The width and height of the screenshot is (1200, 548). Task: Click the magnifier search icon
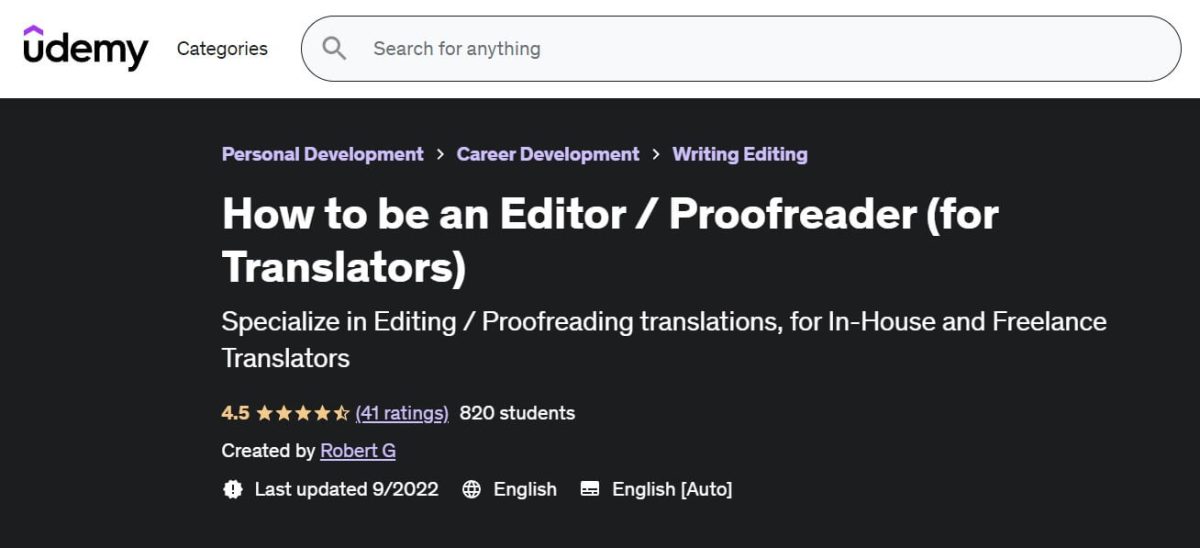[x=335, y=48]
